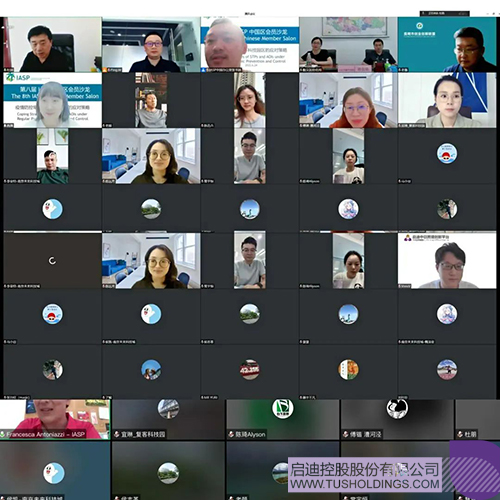Open the WWW.TUSHOLDINGS.COM link
500x500 pixels.
click(x=365, y=484)
